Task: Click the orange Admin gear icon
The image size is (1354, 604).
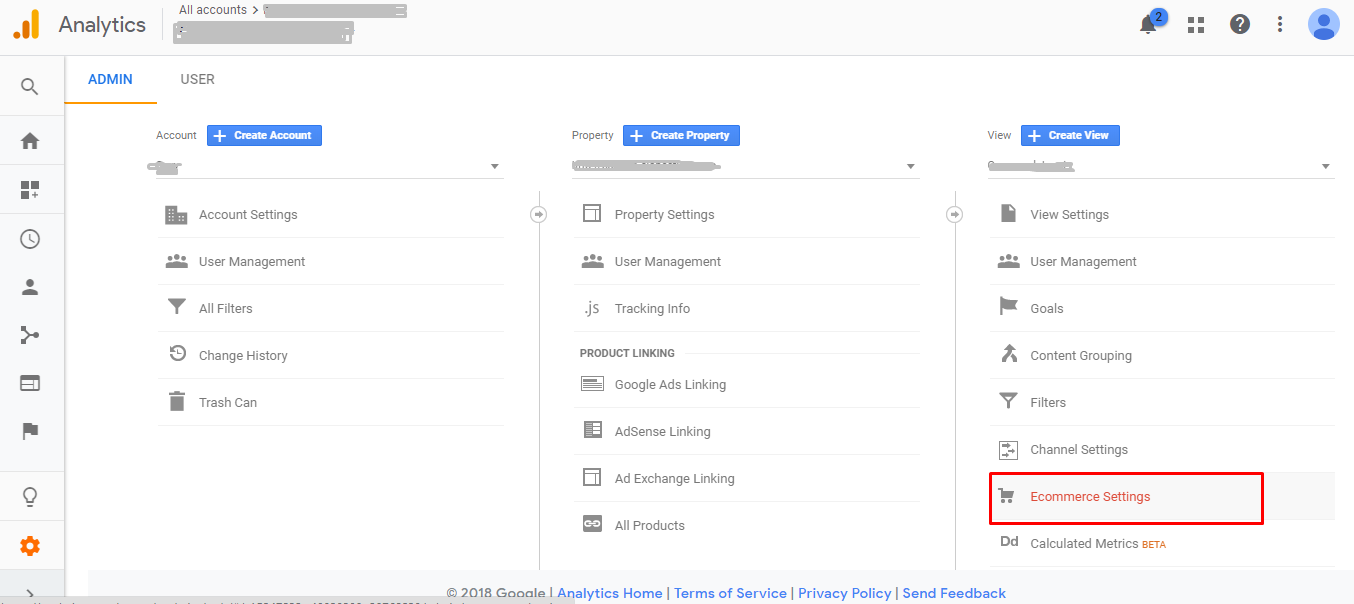Action: [x=30, y=546]
